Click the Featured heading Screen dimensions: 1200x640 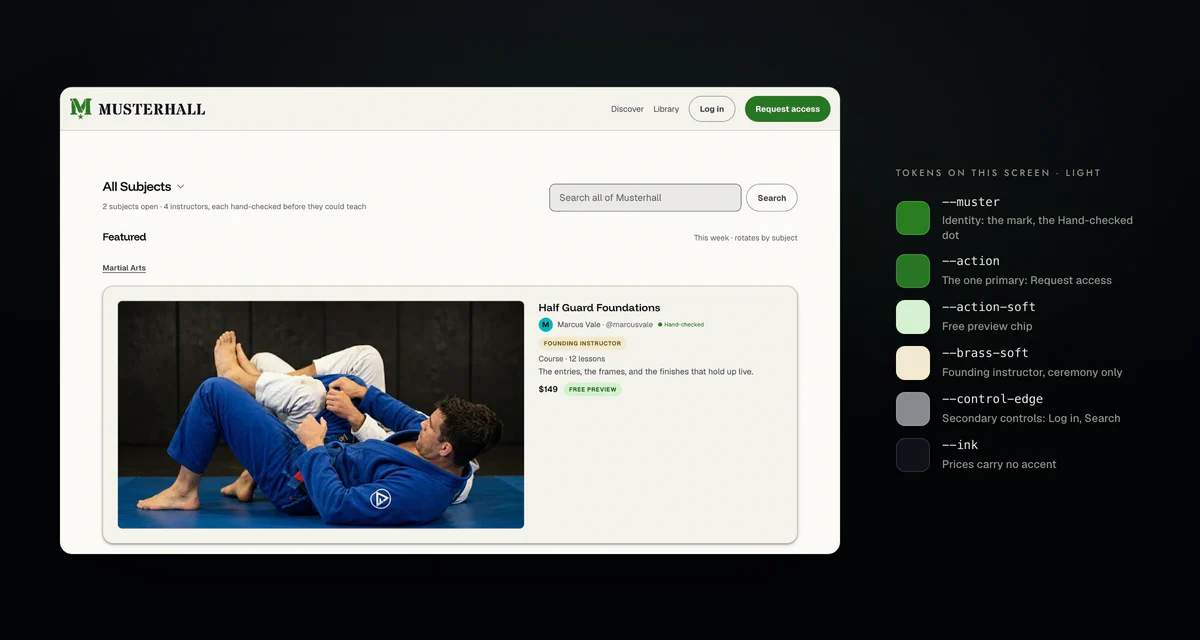124,237
